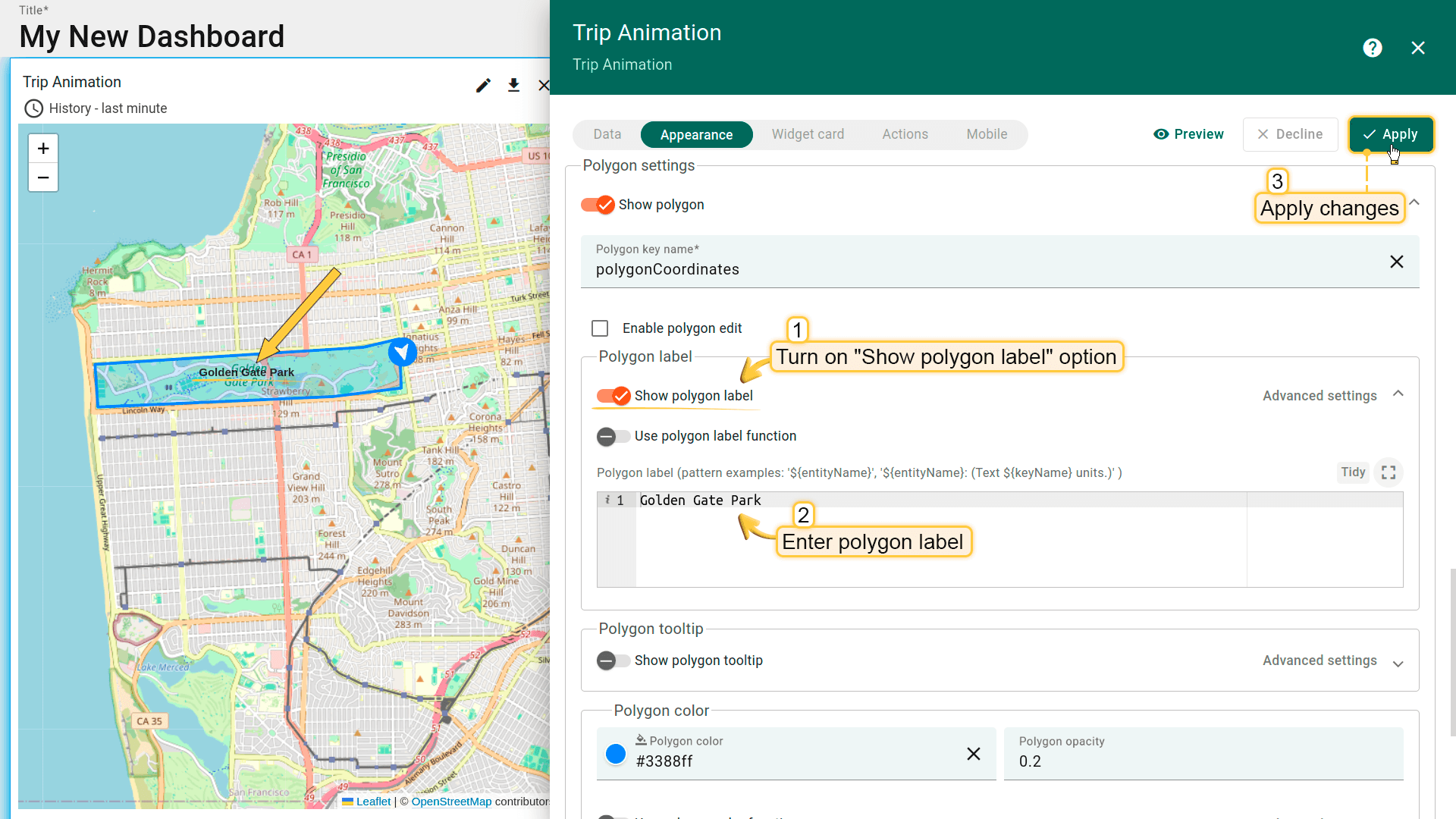Open the Mobile tab

coord(987,134)
